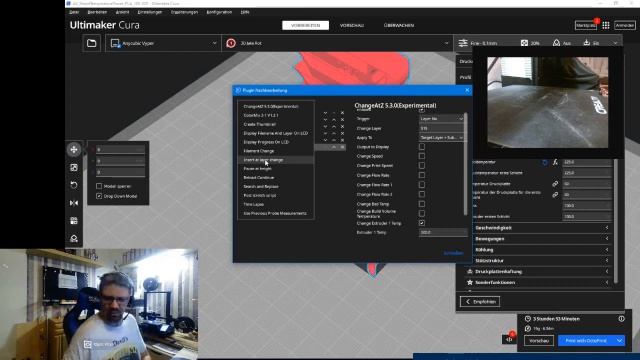The width and height of the screenshot is (640, 360).
Task: Enable Change Speed checkbox
Action: point(422,156)
